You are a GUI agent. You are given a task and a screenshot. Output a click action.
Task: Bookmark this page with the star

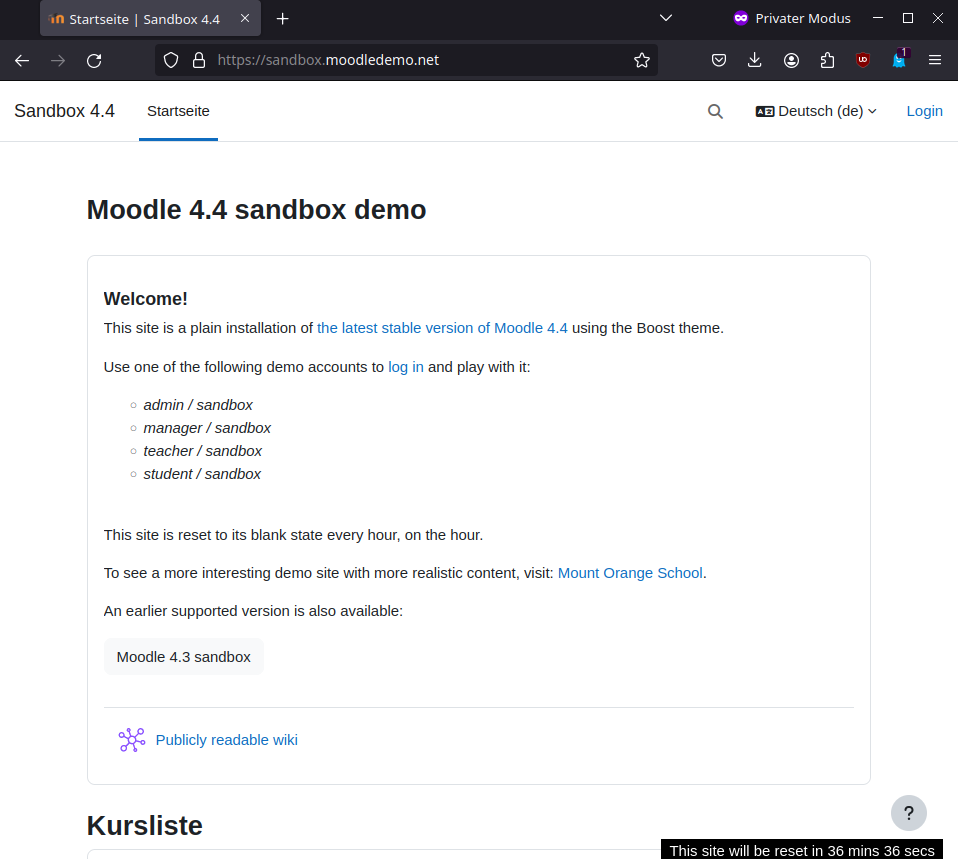(642, 60)
